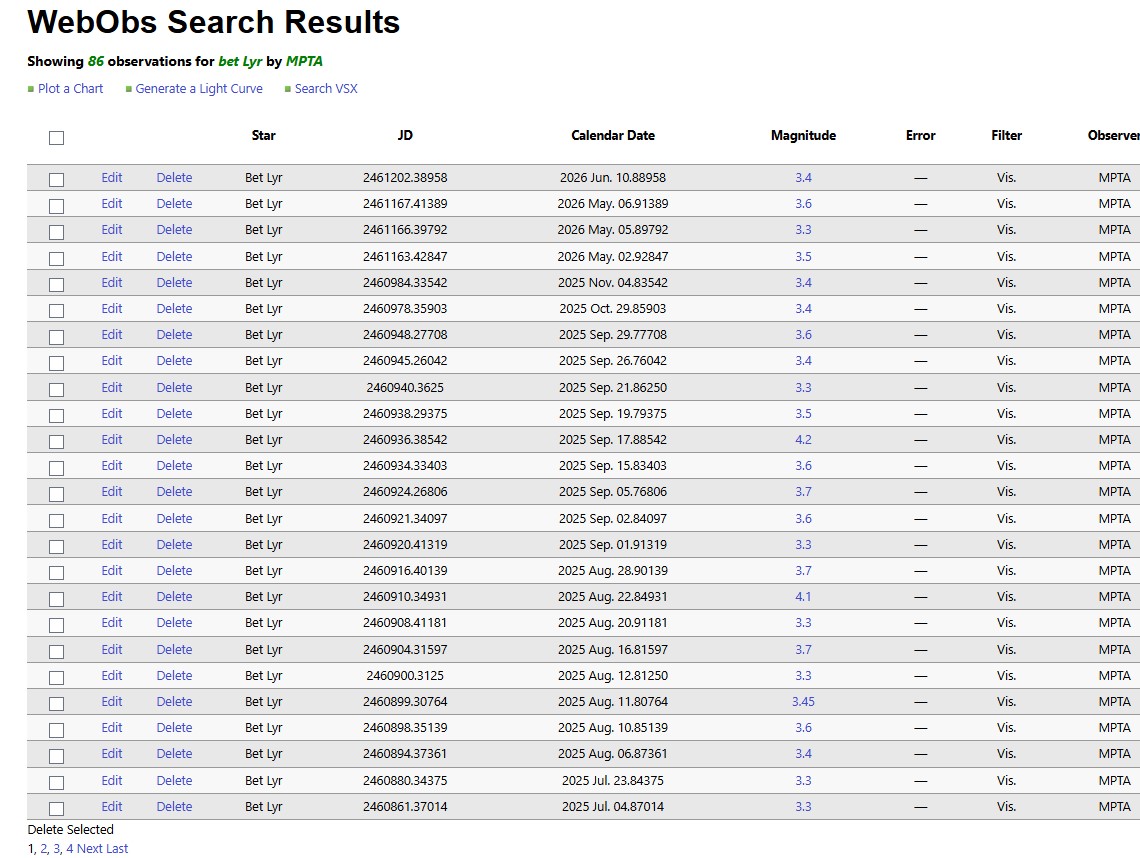Open magnitude 4.1 observation from Aug. 22

(803, 596)
